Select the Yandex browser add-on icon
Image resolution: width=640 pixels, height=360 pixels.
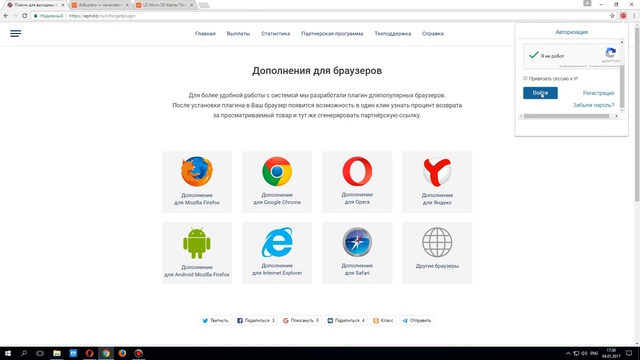tap(437, 172)
